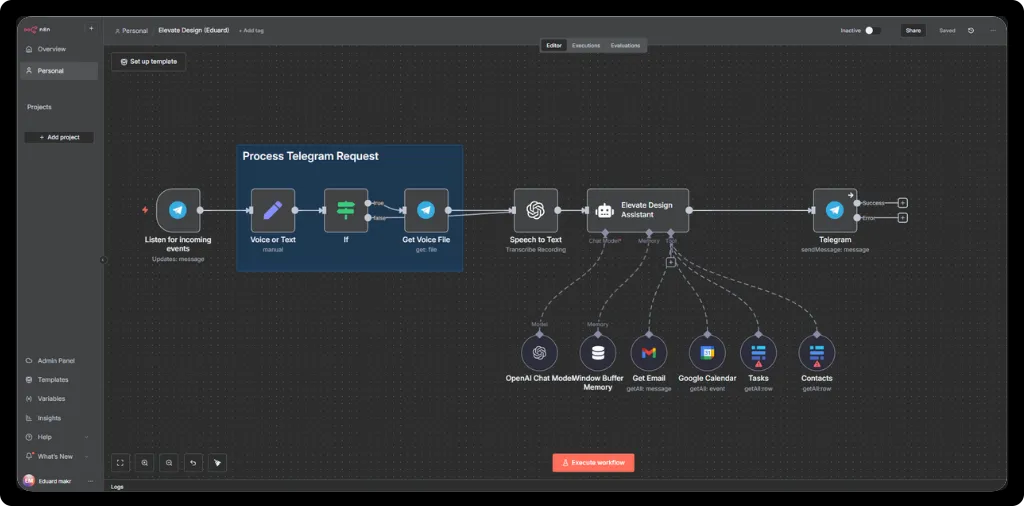This screenshot has width=1024, height=506.
Task: Add a new tool under the Tool connector
Action: 671,262
